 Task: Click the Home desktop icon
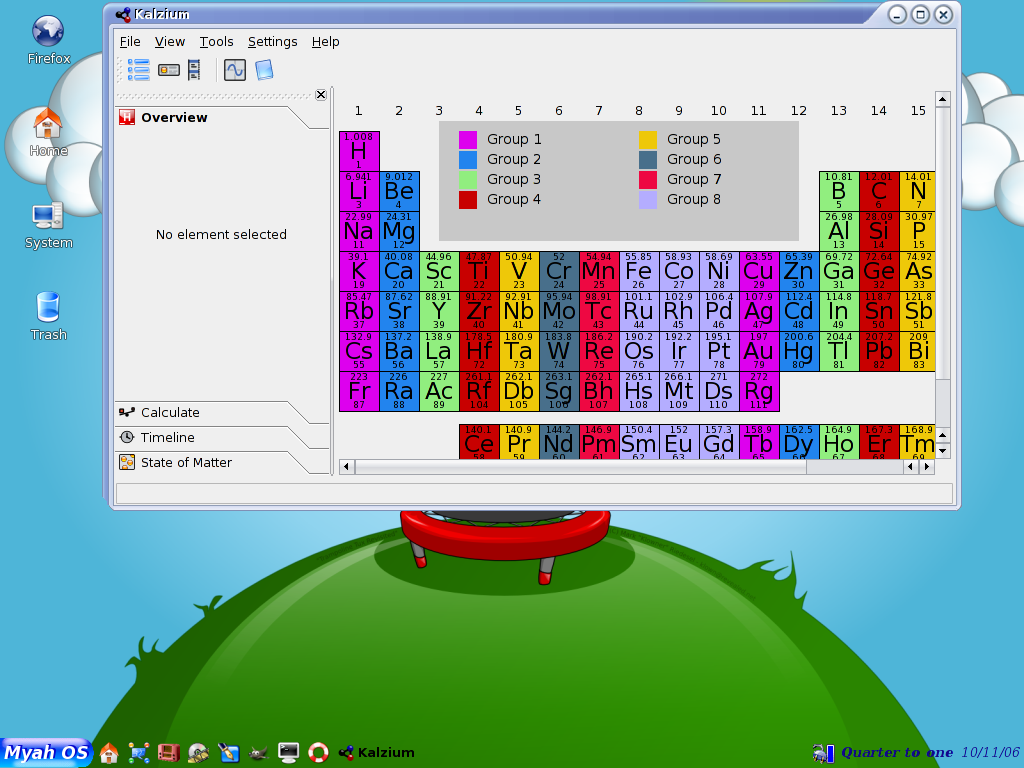pos(48,133)
